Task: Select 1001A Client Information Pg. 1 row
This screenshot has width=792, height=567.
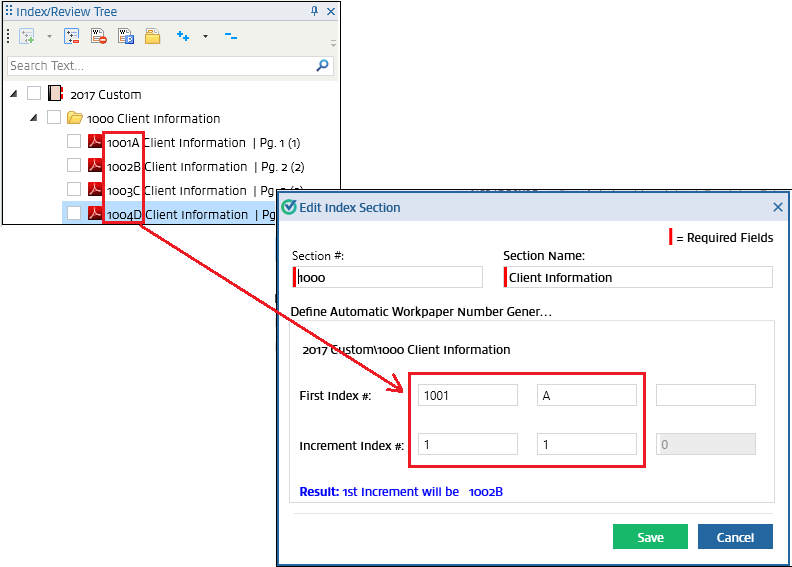Action: pyautogui.click(x=204, y=143)
